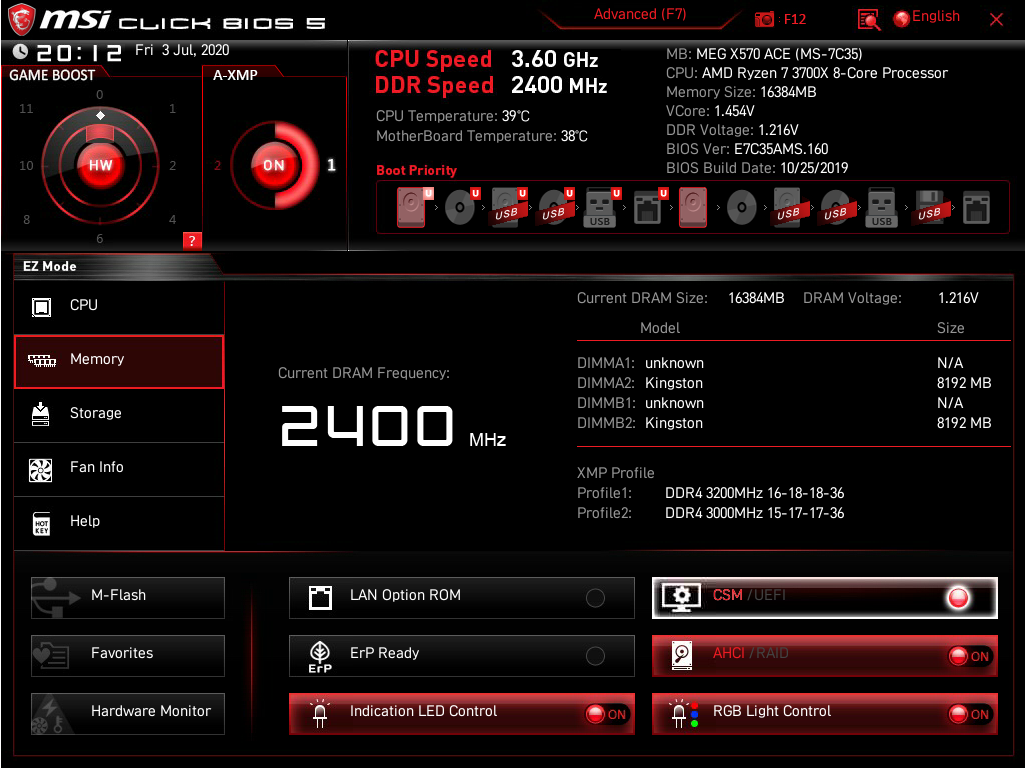Select the legacy hard disk boot icon without U badge
Screen dimensions: 1026x770
693,207
